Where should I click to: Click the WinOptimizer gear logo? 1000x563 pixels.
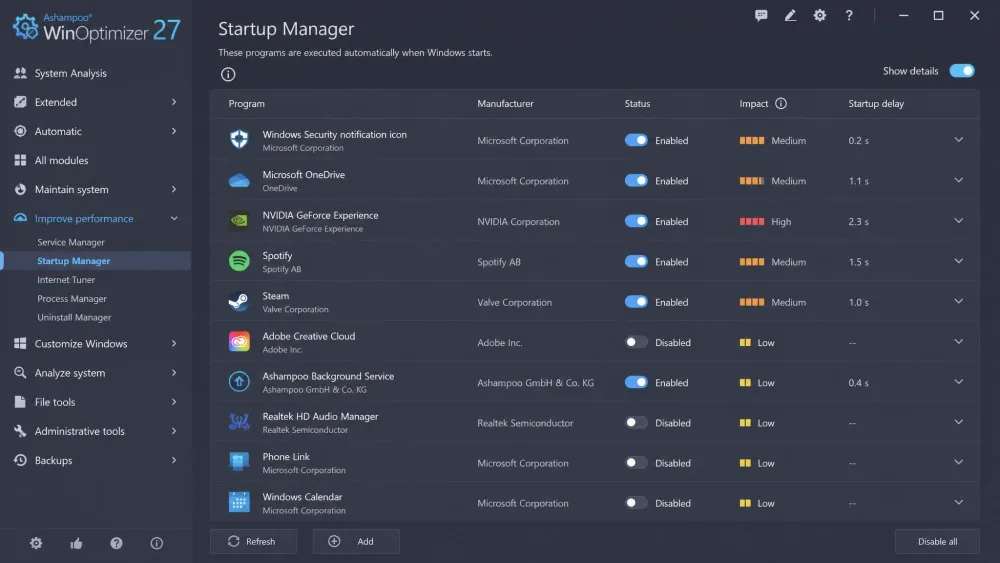point(26,27)
